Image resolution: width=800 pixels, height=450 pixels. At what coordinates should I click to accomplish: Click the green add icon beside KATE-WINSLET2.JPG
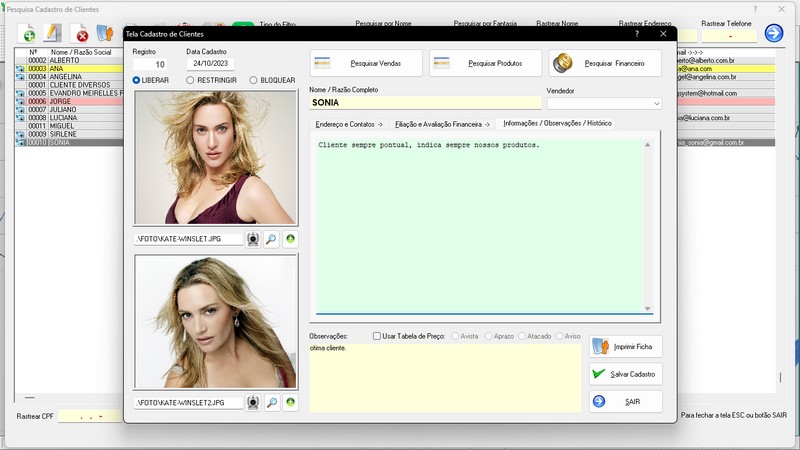[290, 403]
